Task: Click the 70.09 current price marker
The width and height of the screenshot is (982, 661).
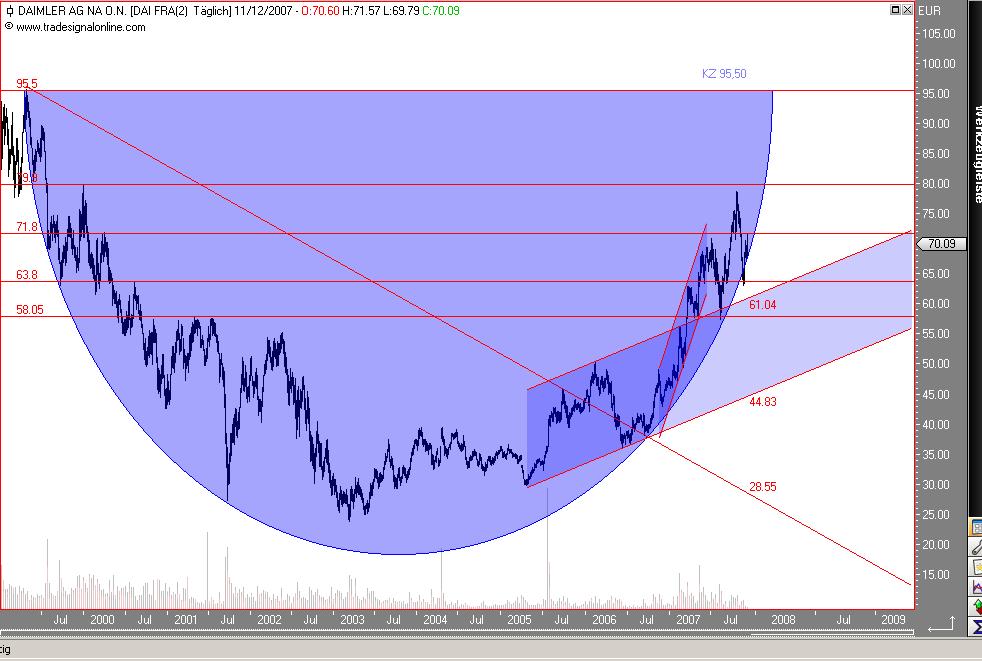Action: tap(941, 244)
